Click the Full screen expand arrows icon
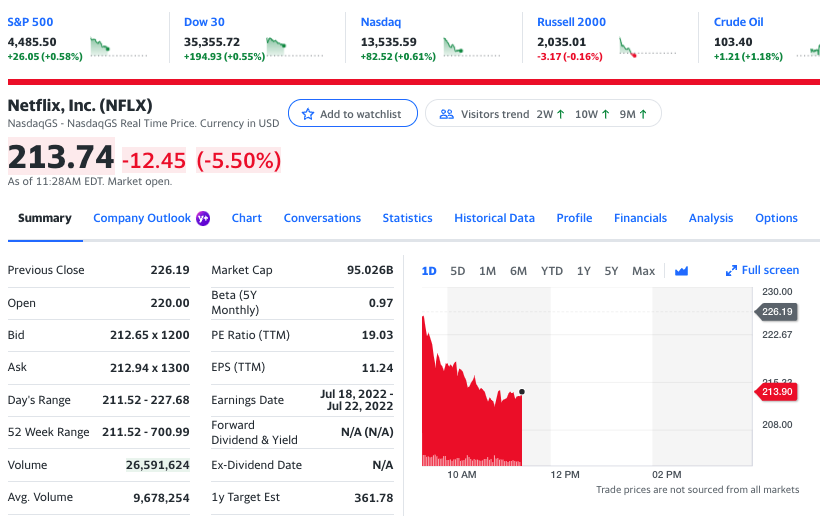 731,270
